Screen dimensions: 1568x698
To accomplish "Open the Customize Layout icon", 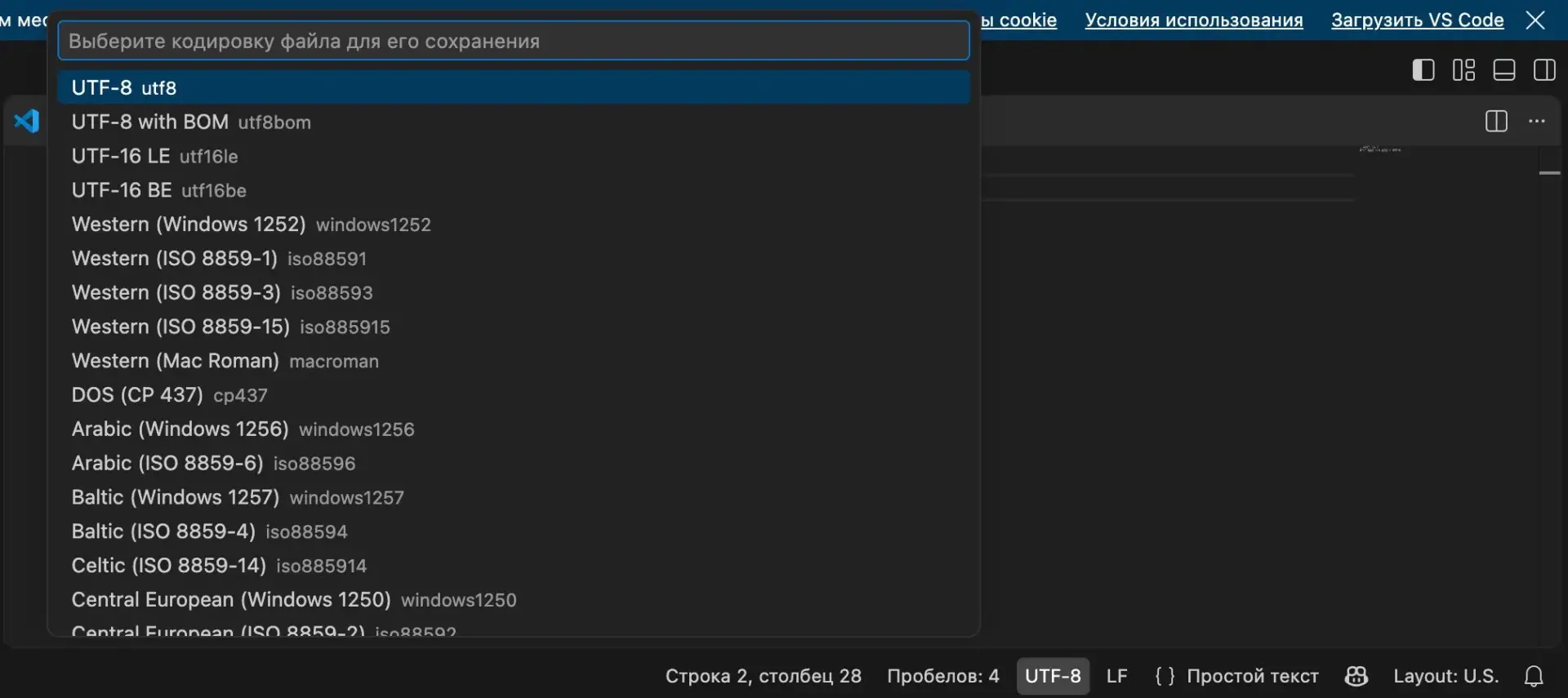I will (1463, 70).
